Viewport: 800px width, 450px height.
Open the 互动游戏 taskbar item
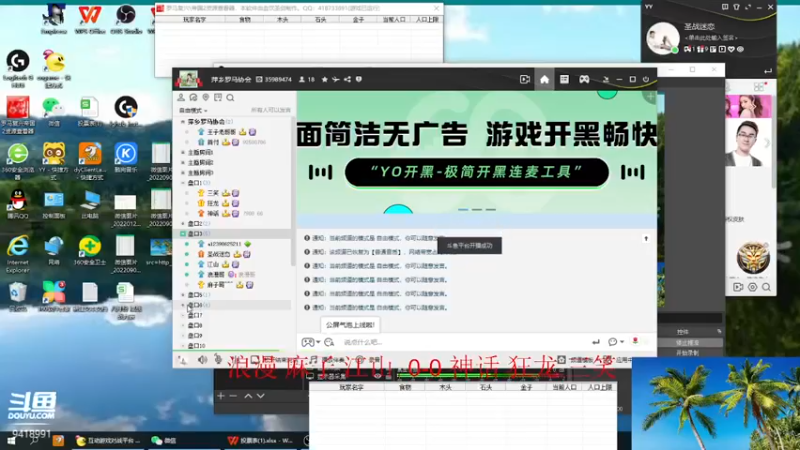click(108, 440)
